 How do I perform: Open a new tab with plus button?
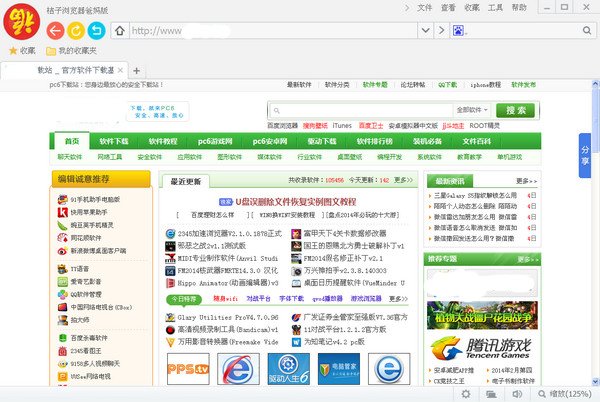137,71
